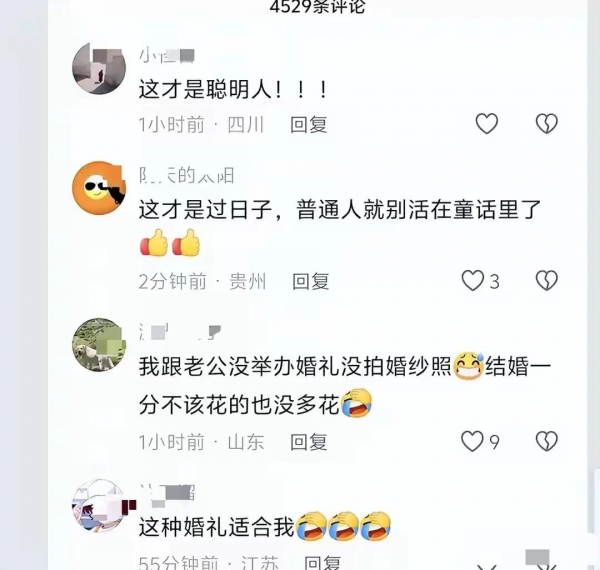Open username above 这才是聪明人 comment
Viewport: 600px width, 570px height.
click(x=167, y=56)
